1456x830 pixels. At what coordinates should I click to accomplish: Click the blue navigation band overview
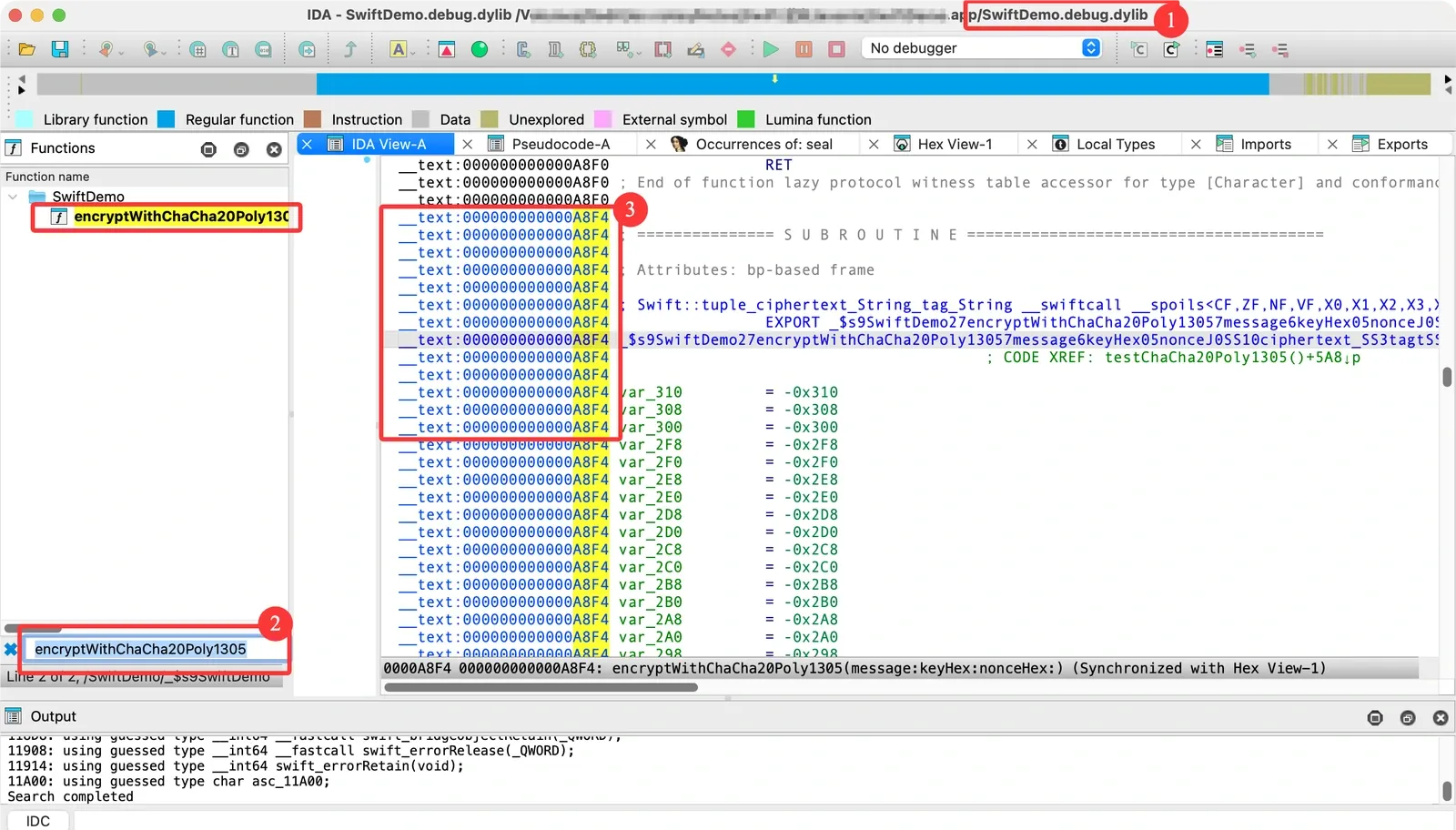[x=792, y=84]
